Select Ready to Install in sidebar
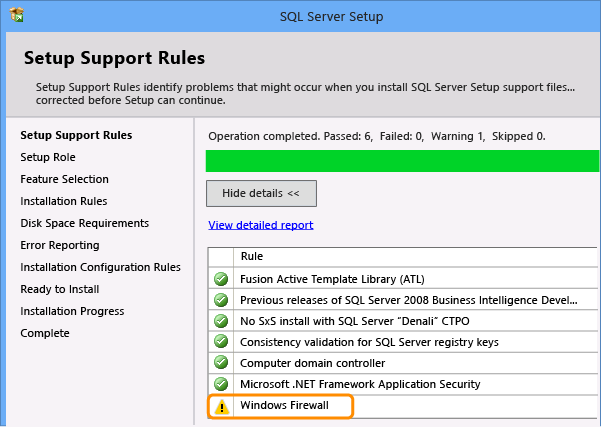The height and width of the screenshot is (427, 601). coord(58,289)
